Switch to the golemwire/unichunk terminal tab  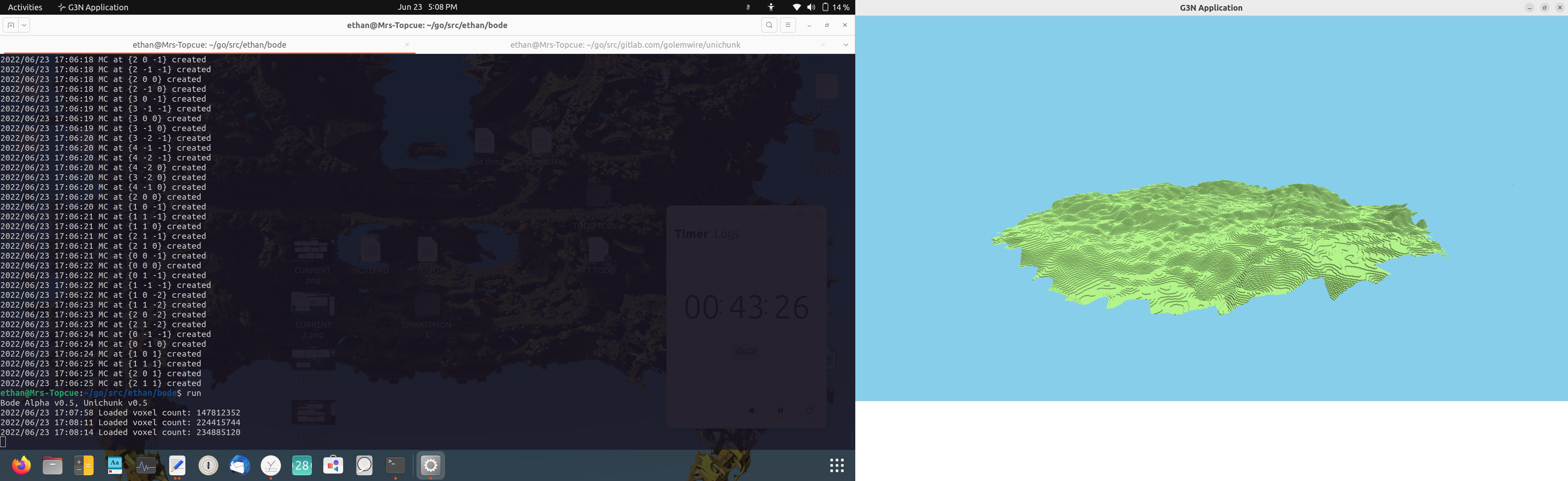click(x=625, y=45)
